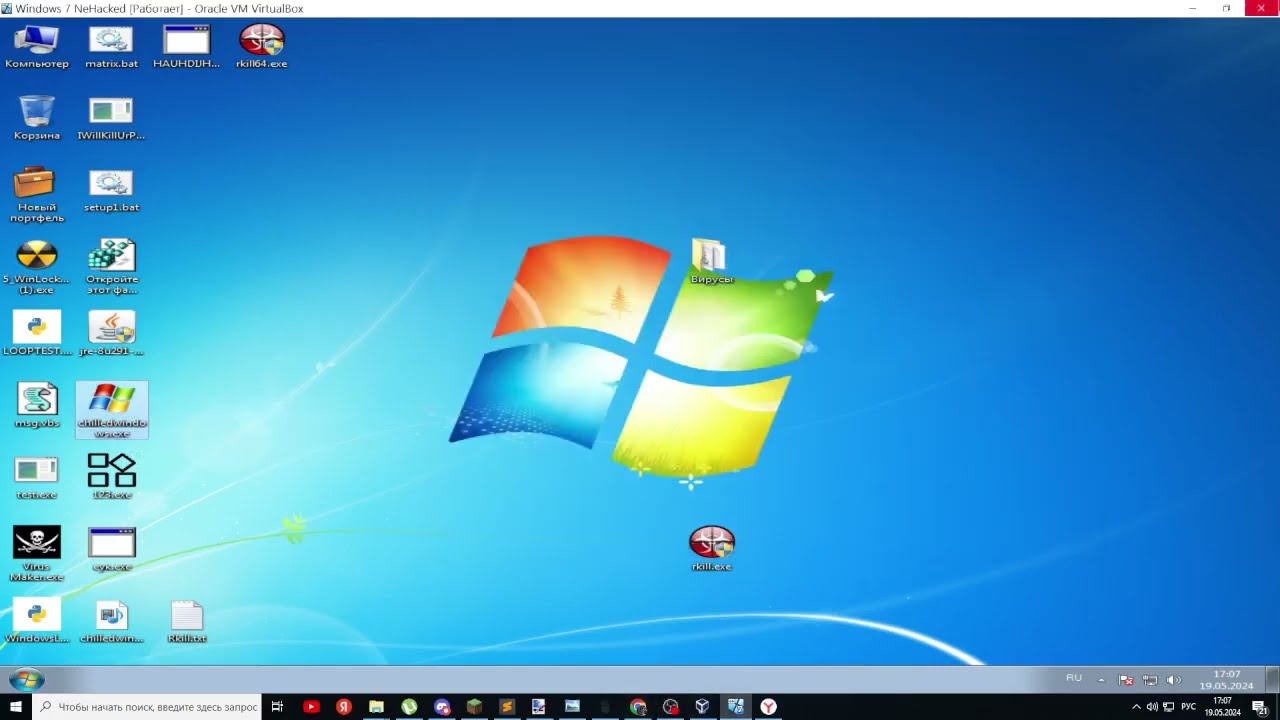Select the HAUHDIJH... desktop file

click(186, 47)
